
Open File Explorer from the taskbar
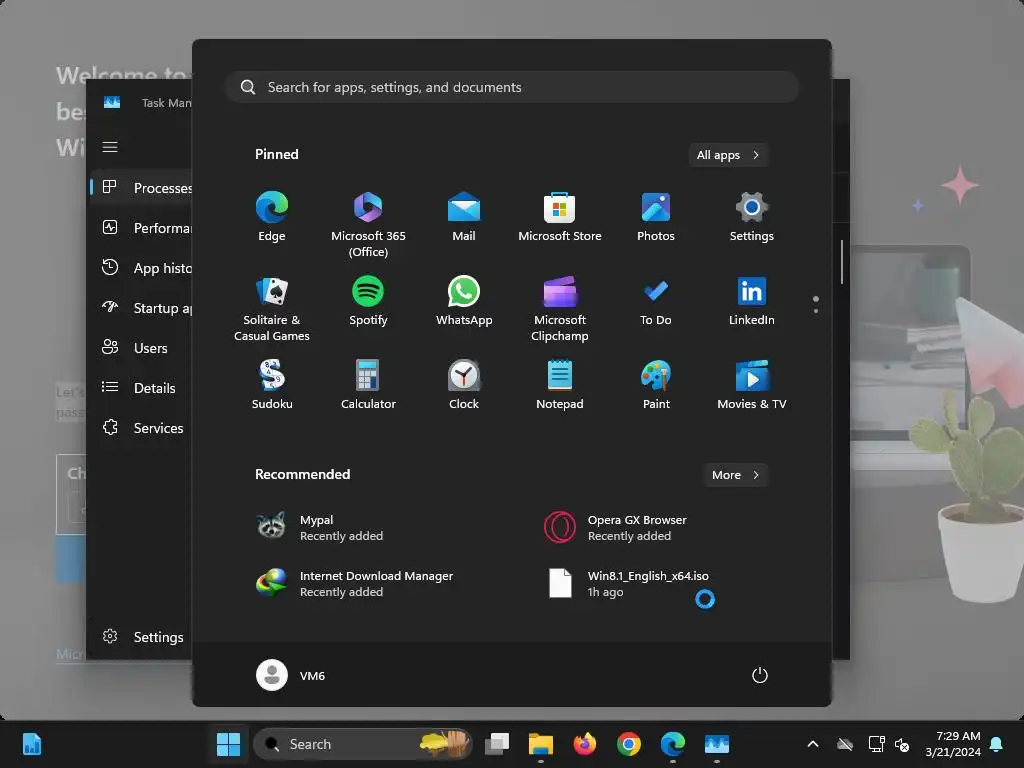tap(541, 744)
